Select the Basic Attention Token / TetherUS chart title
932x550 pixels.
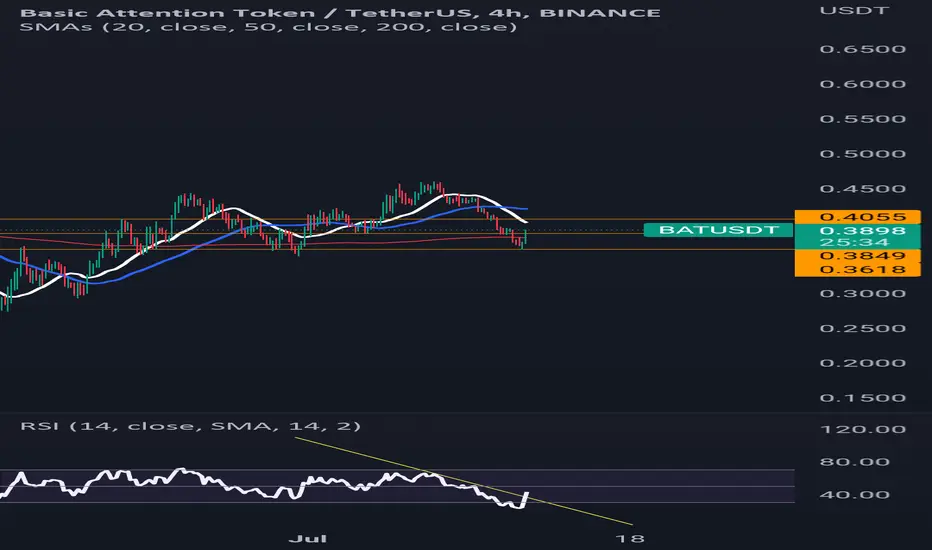340,12
